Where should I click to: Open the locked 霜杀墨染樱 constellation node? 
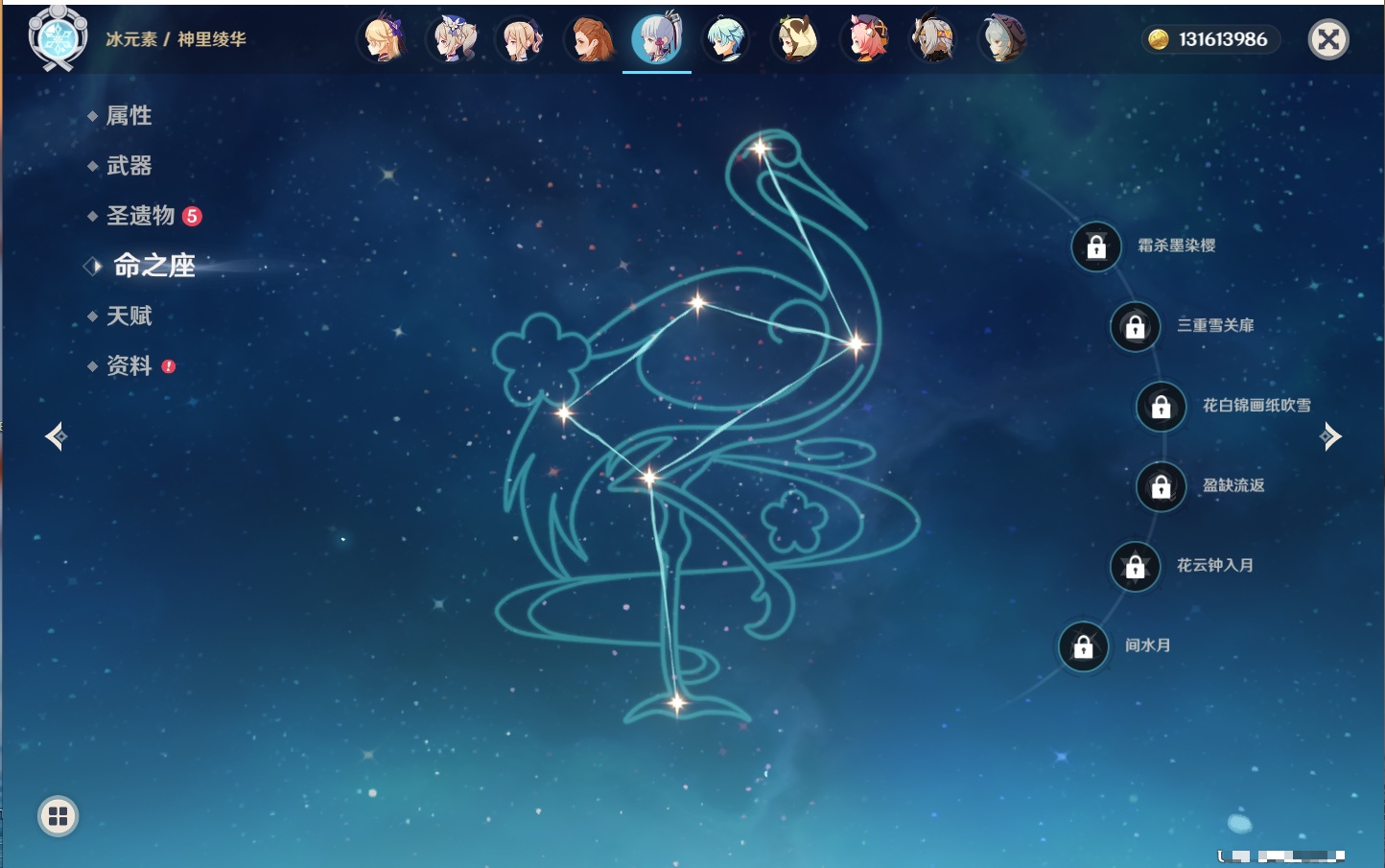[x=1096, y=246]
